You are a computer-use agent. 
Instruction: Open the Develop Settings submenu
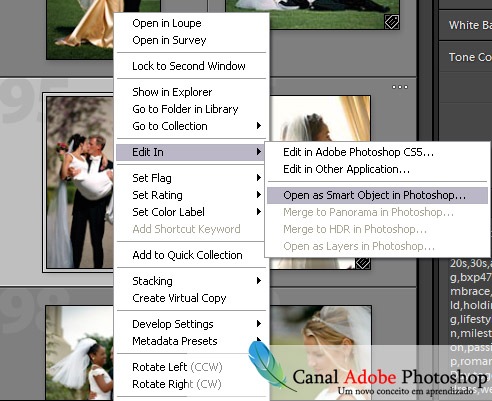tap(191, 324)
